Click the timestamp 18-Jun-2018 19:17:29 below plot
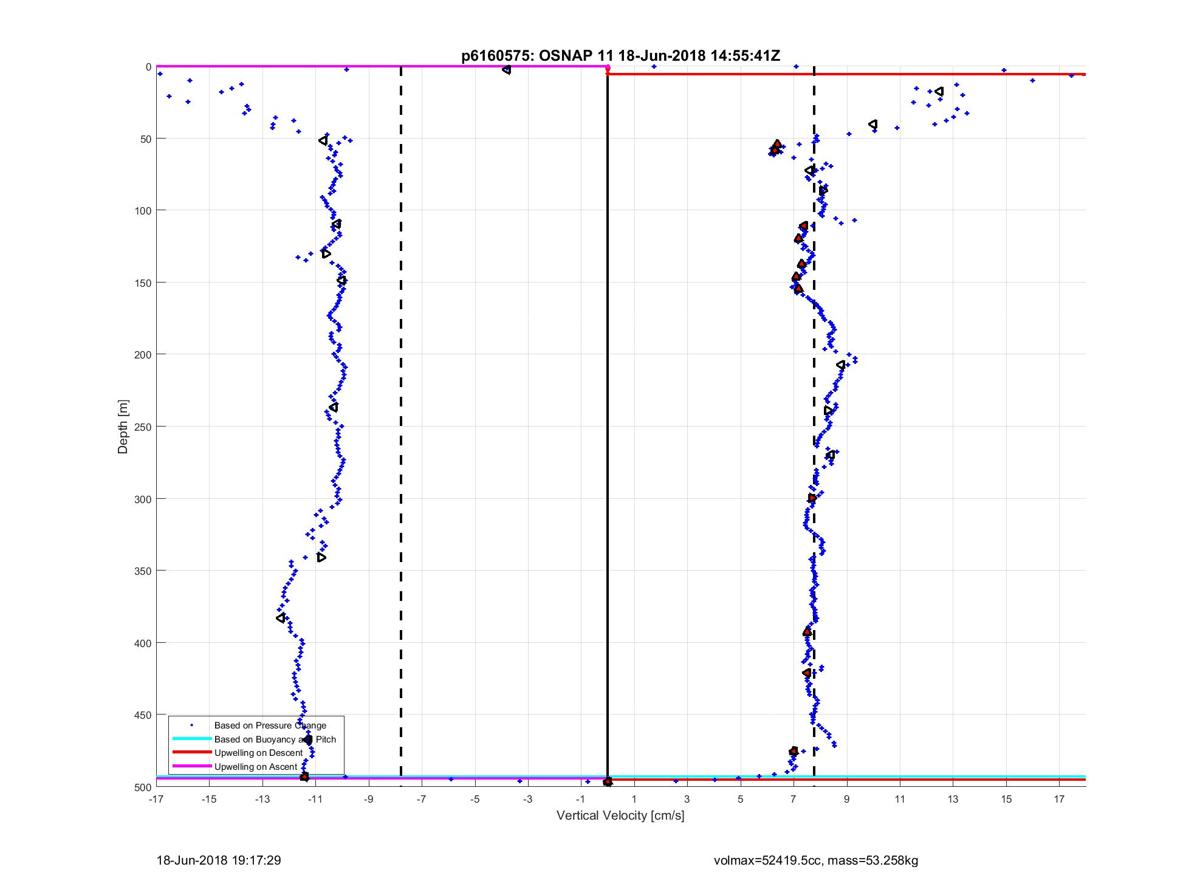Screen dimensions: 1200x885 pyautogui.click(x=218, y=860)
